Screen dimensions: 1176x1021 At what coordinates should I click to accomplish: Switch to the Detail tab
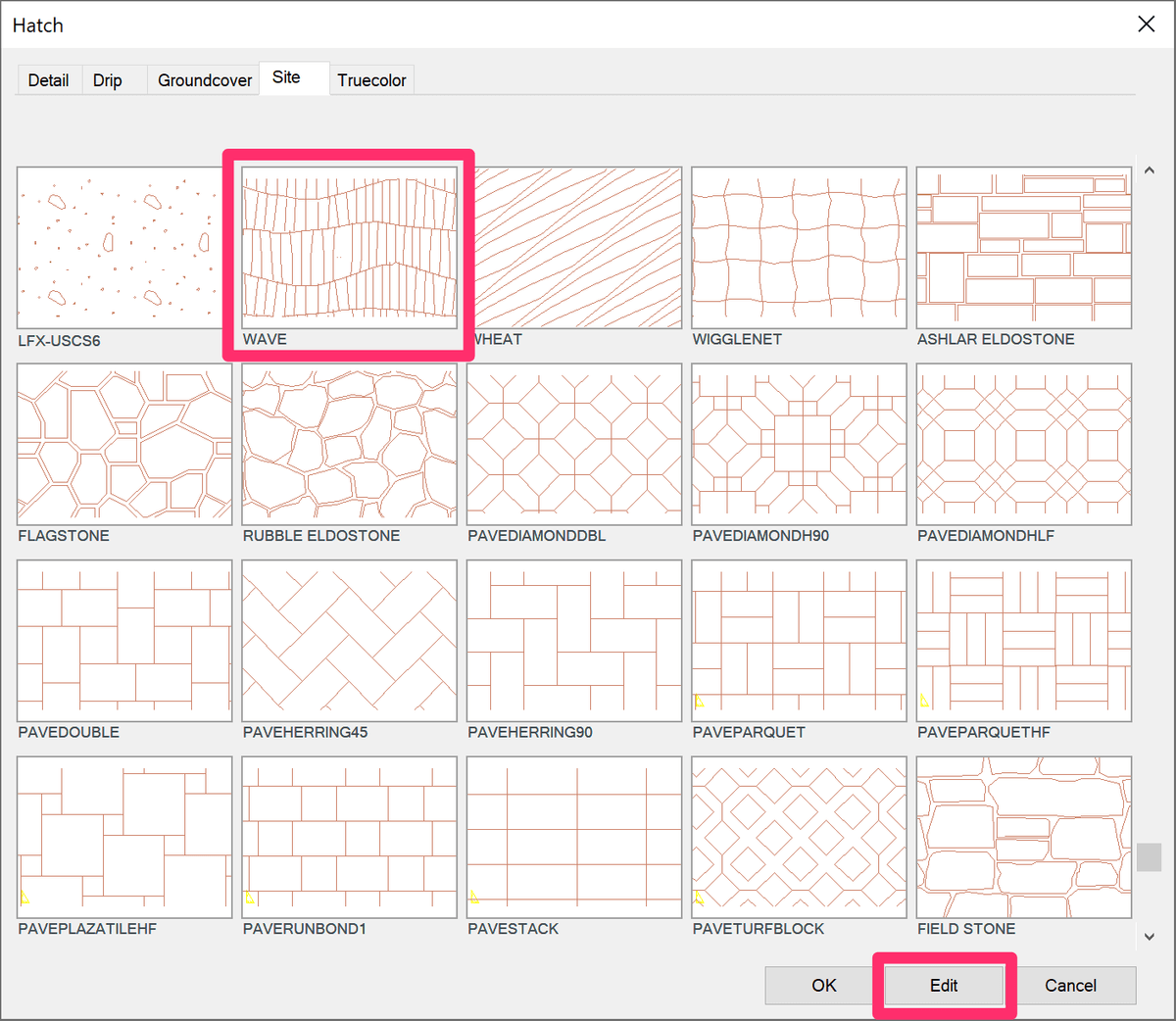tap(48, 80)
